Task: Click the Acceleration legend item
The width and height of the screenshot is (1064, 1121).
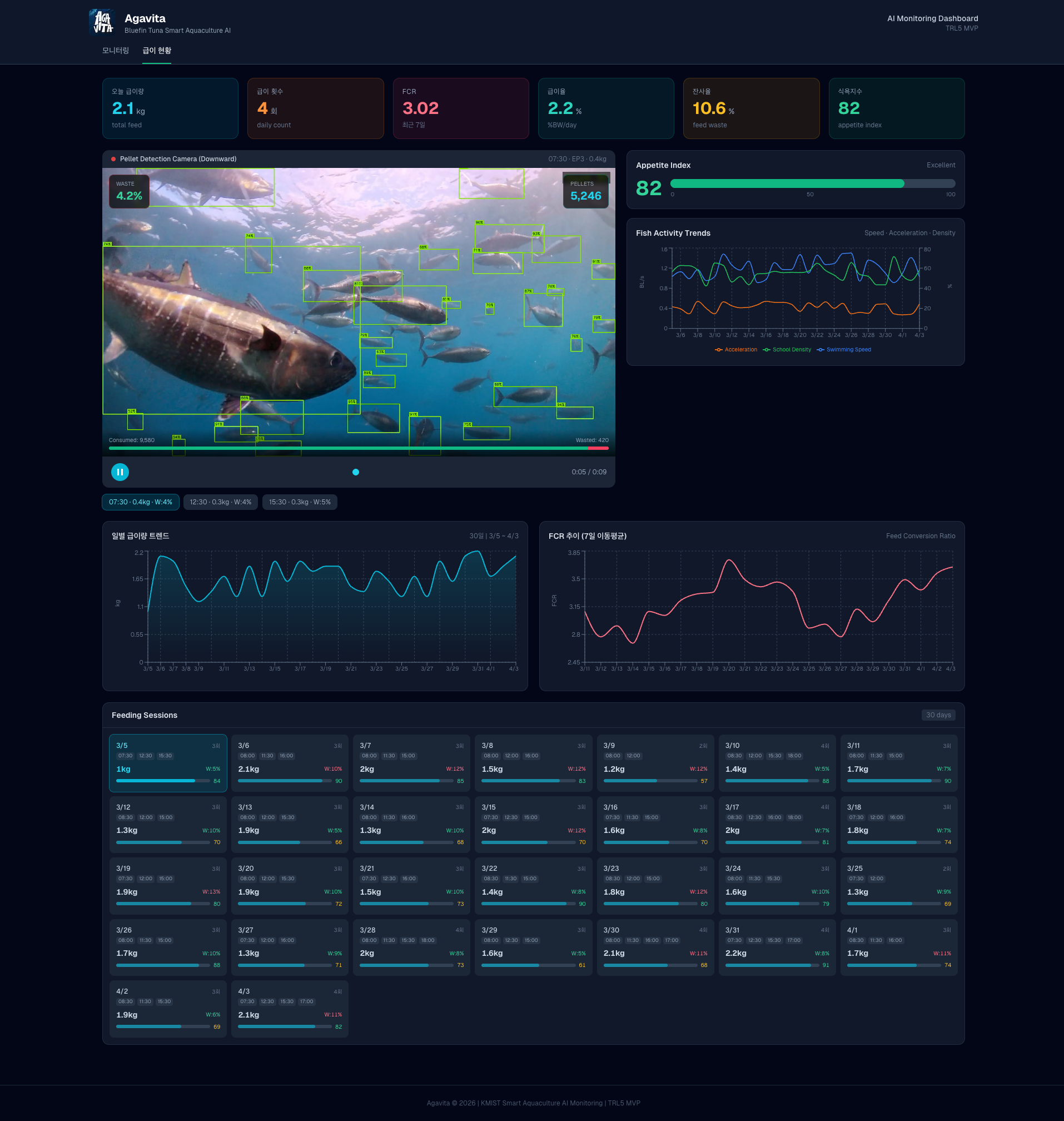Action: pos(735,349)
